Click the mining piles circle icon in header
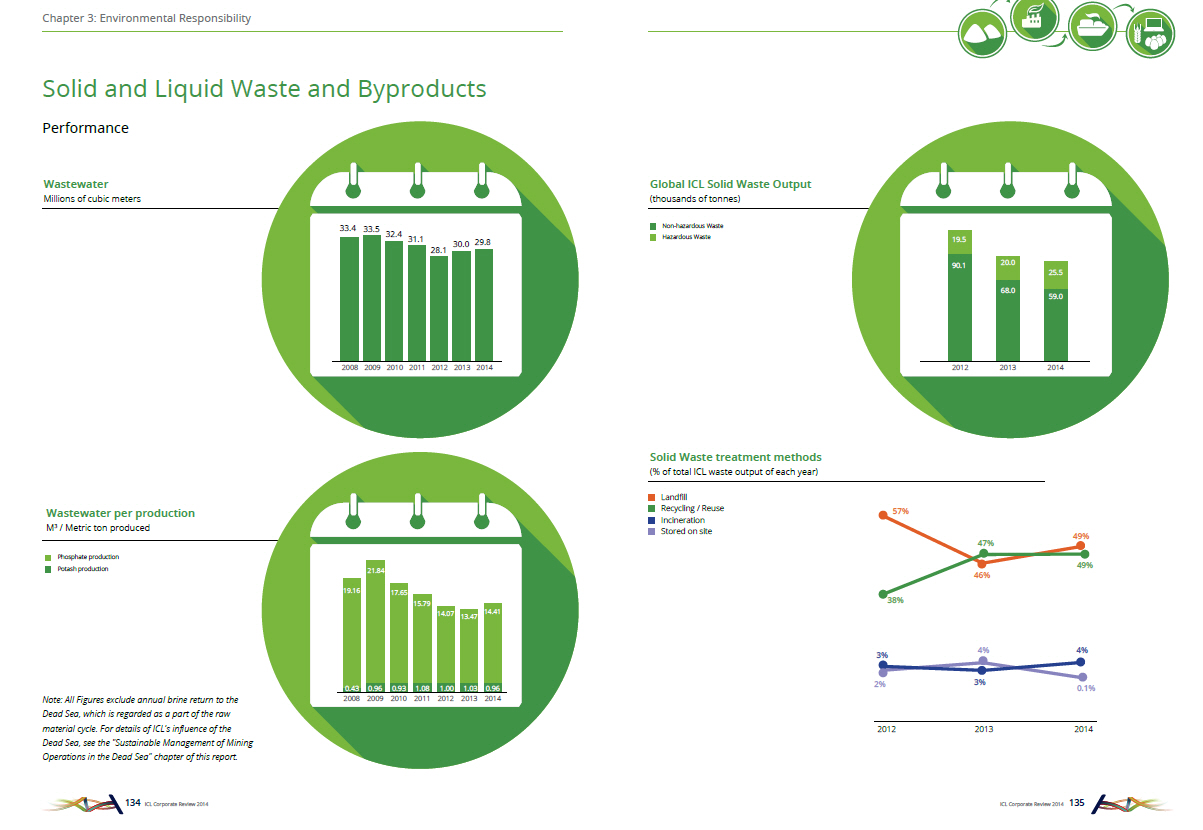This screenshot has width=1203, height=830. [983, 32]
